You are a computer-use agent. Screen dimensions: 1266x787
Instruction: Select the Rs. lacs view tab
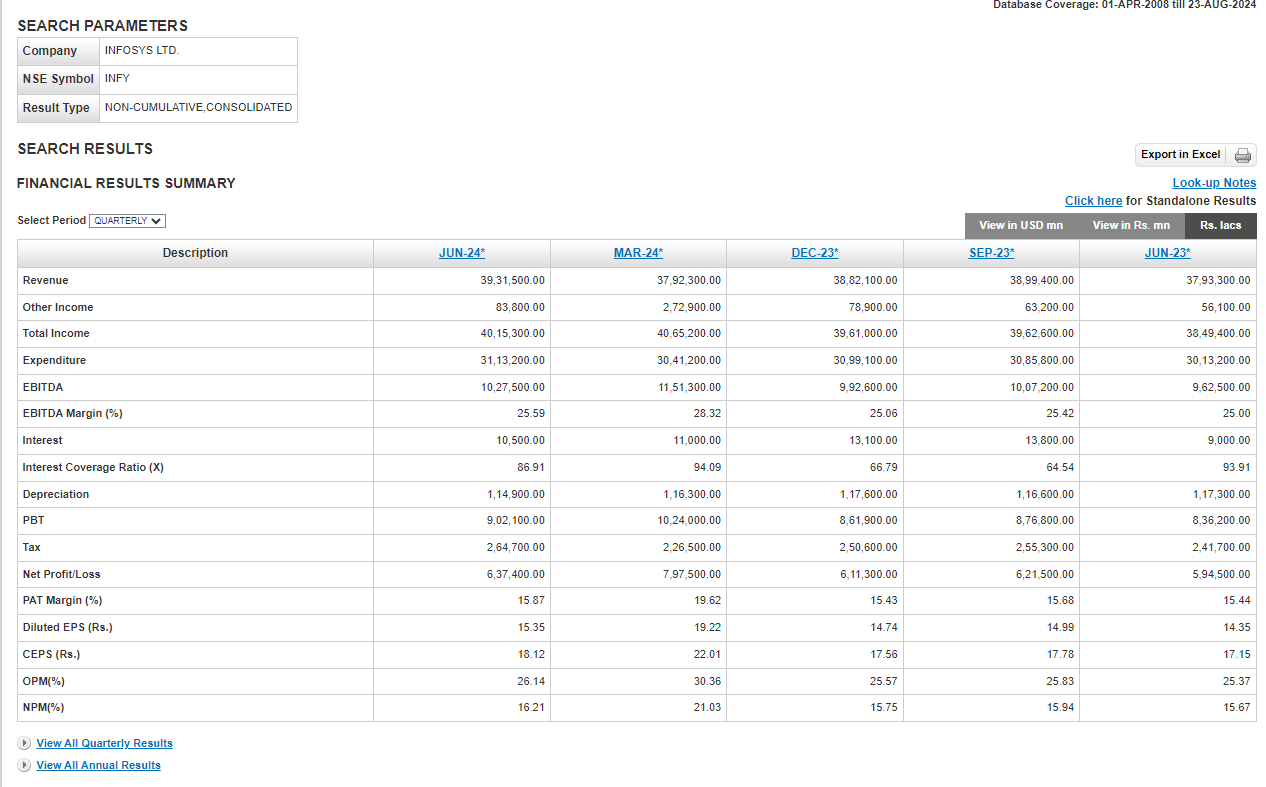click(x=1220, y=226)
